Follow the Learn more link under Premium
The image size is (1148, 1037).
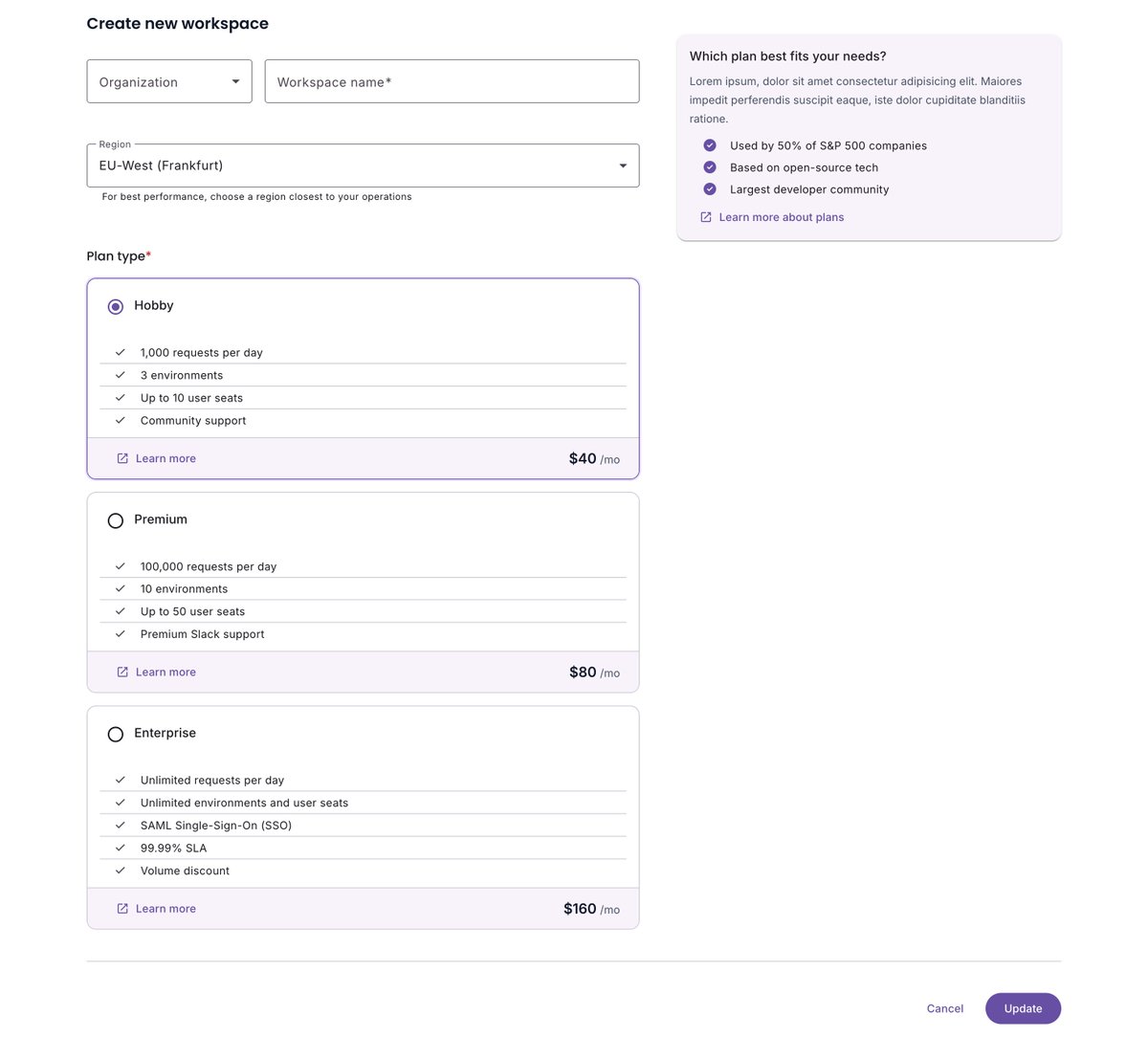point(166,672)
